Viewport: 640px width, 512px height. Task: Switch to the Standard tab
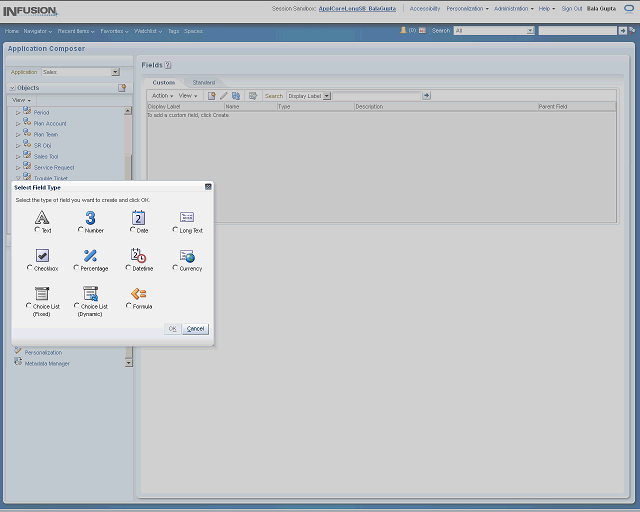coord(203,82)
